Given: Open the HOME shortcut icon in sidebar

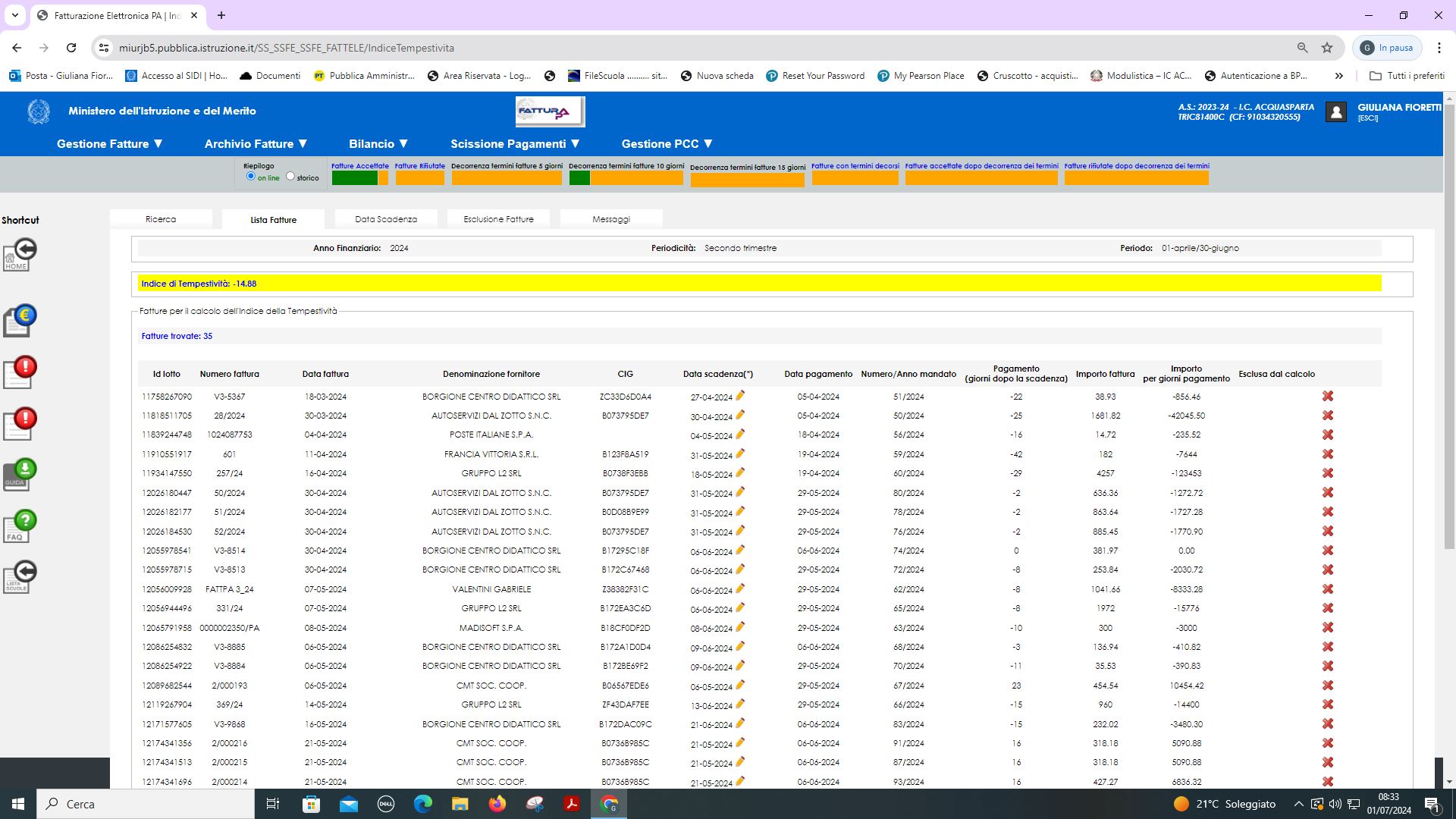Looking at the screenshot, I should [20, 255].
